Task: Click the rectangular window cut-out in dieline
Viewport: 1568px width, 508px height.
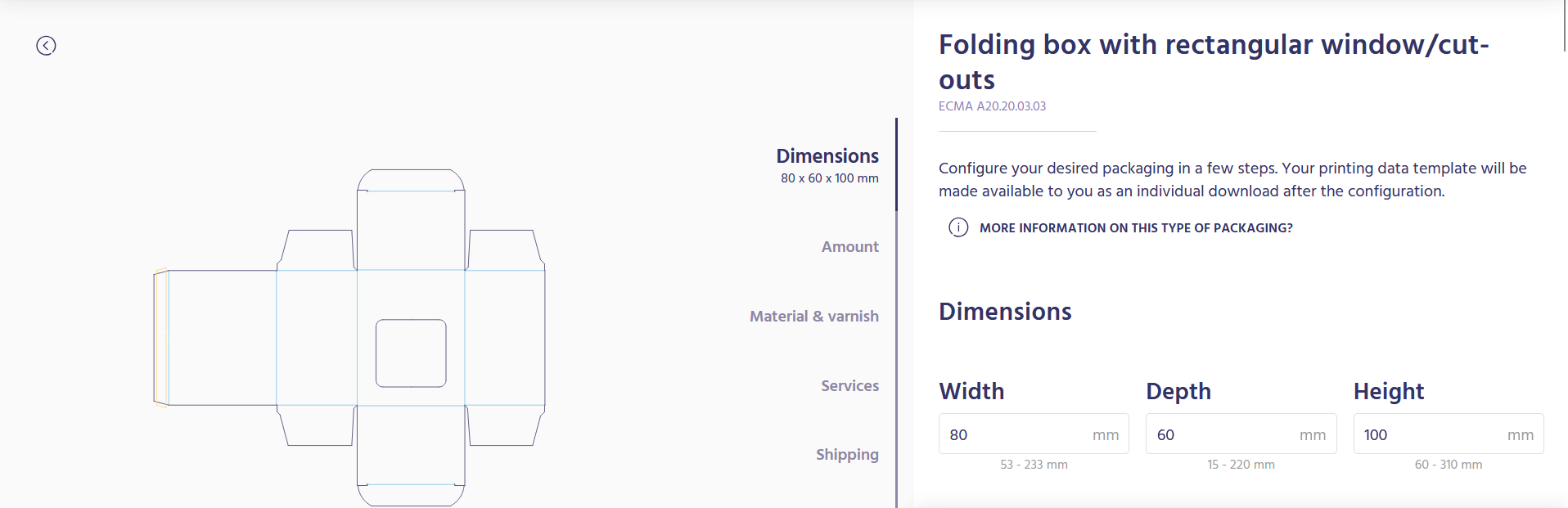Action: [411, 353]
